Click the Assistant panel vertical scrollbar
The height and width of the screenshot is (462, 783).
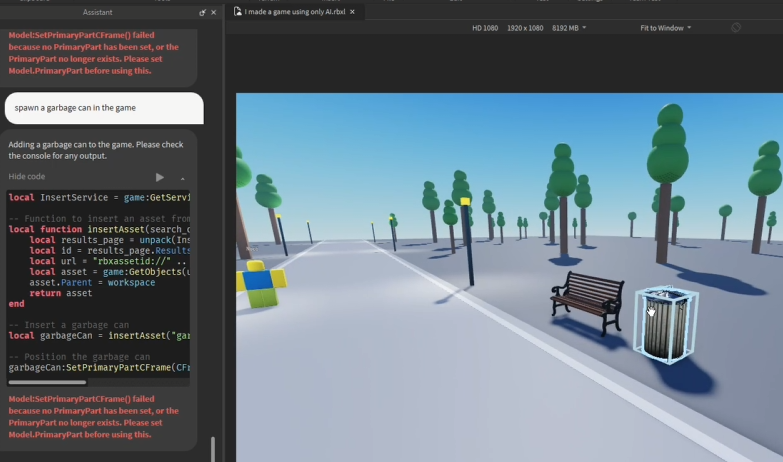tap(213, 449)
